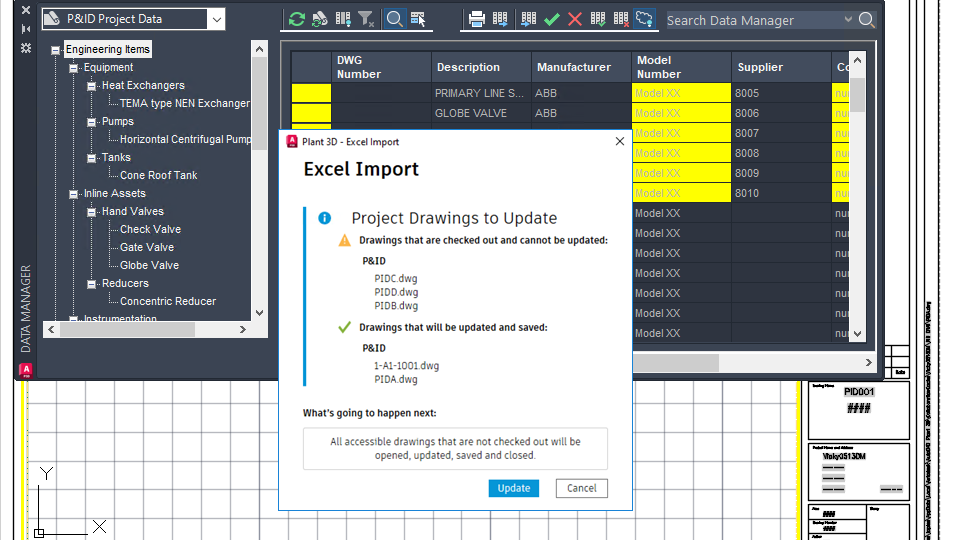960x540 pixels.
Task: Click the tree panel scroll-up arrow
Action: [x=260, y=49]
